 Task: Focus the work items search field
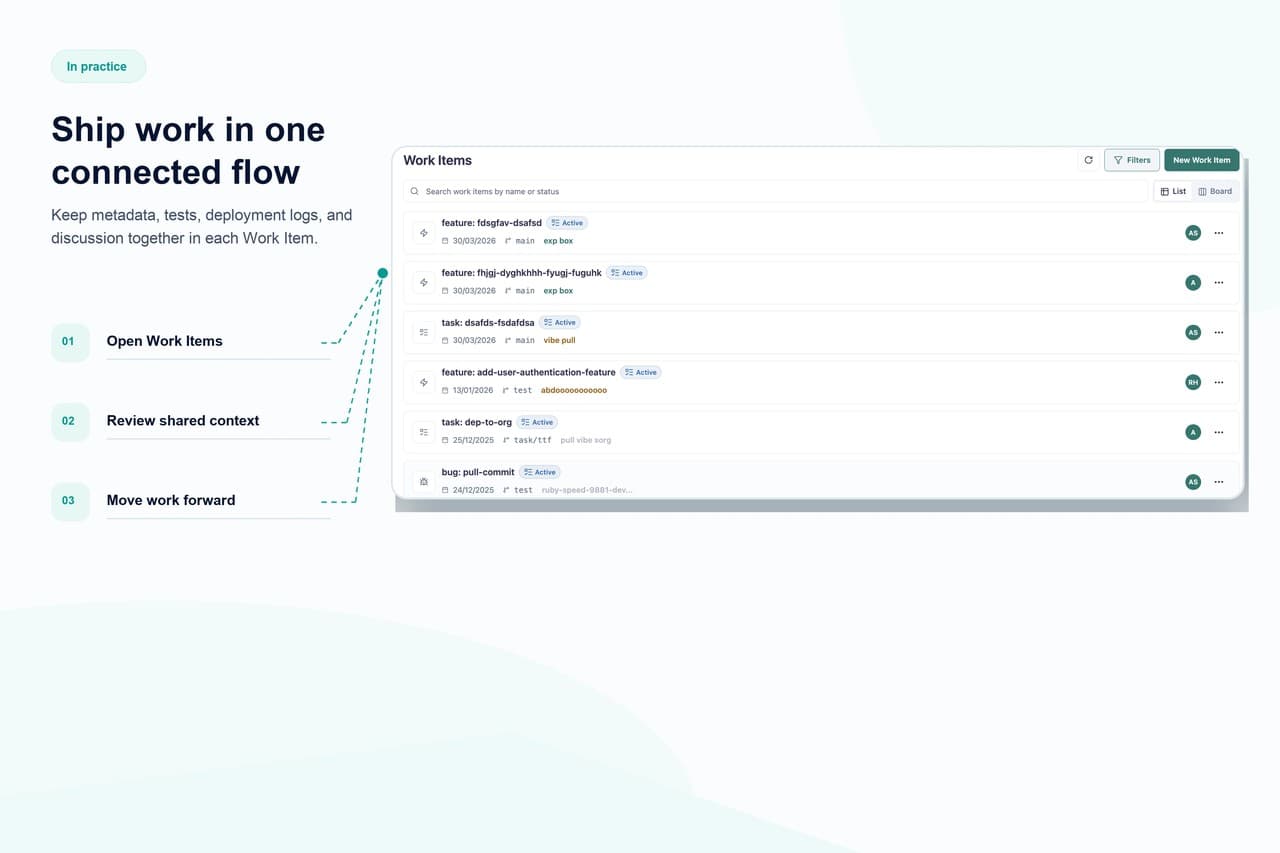coord(775,191)
